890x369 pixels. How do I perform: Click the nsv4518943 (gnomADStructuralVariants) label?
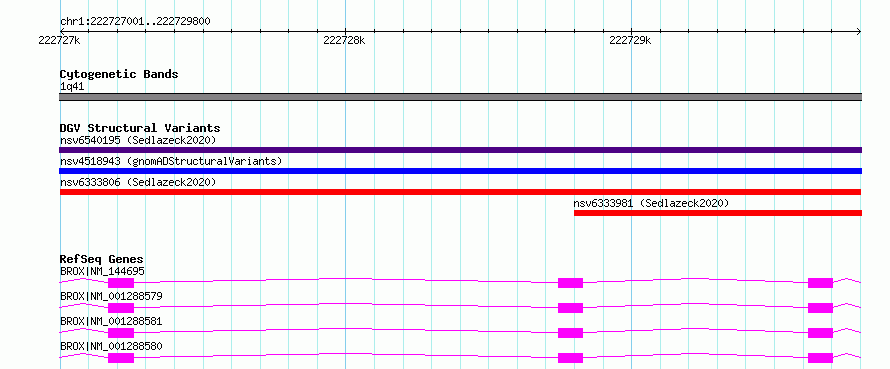click(x=171, y=161)
